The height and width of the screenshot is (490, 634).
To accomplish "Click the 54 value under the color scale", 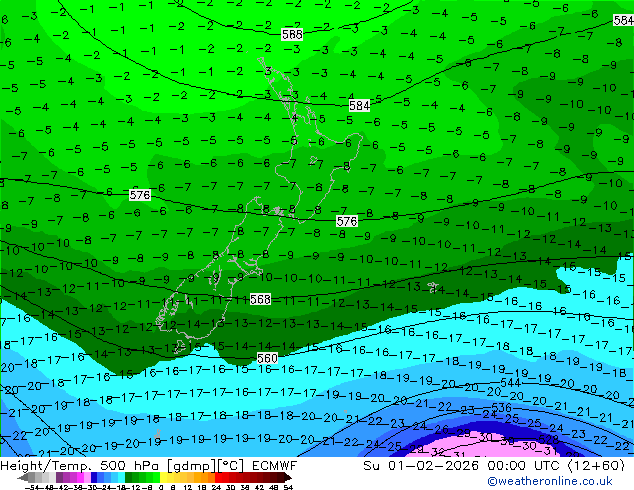I will [288, 487].
